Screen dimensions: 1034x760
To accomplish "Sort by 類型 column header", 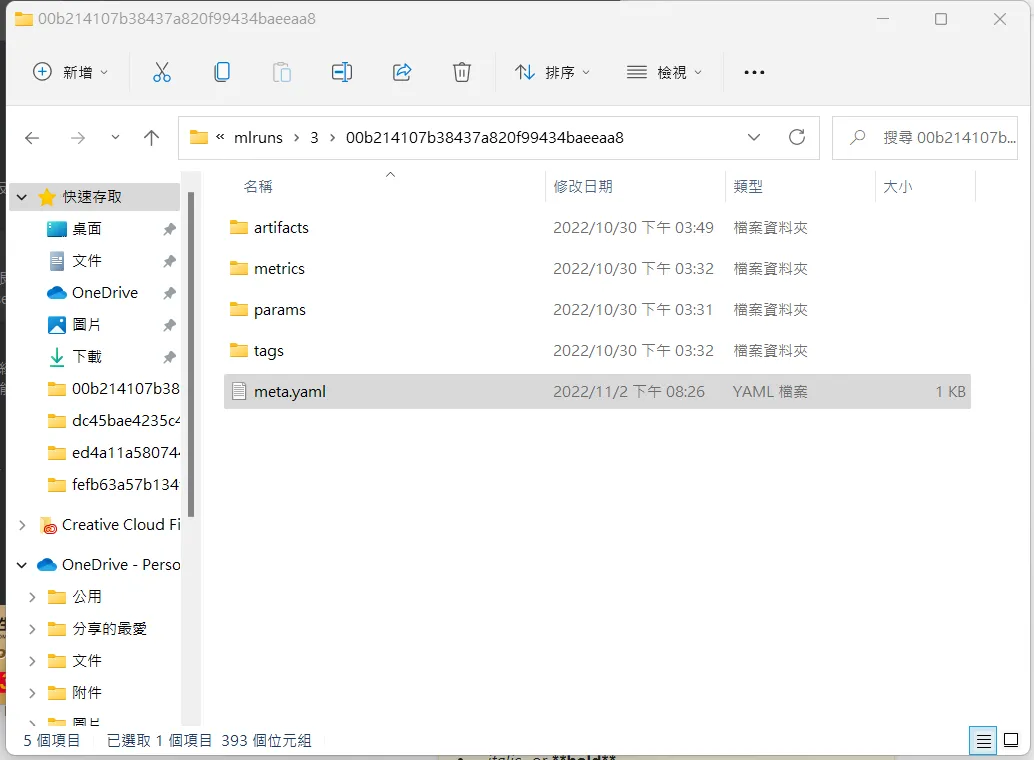I will coord(748,187).
